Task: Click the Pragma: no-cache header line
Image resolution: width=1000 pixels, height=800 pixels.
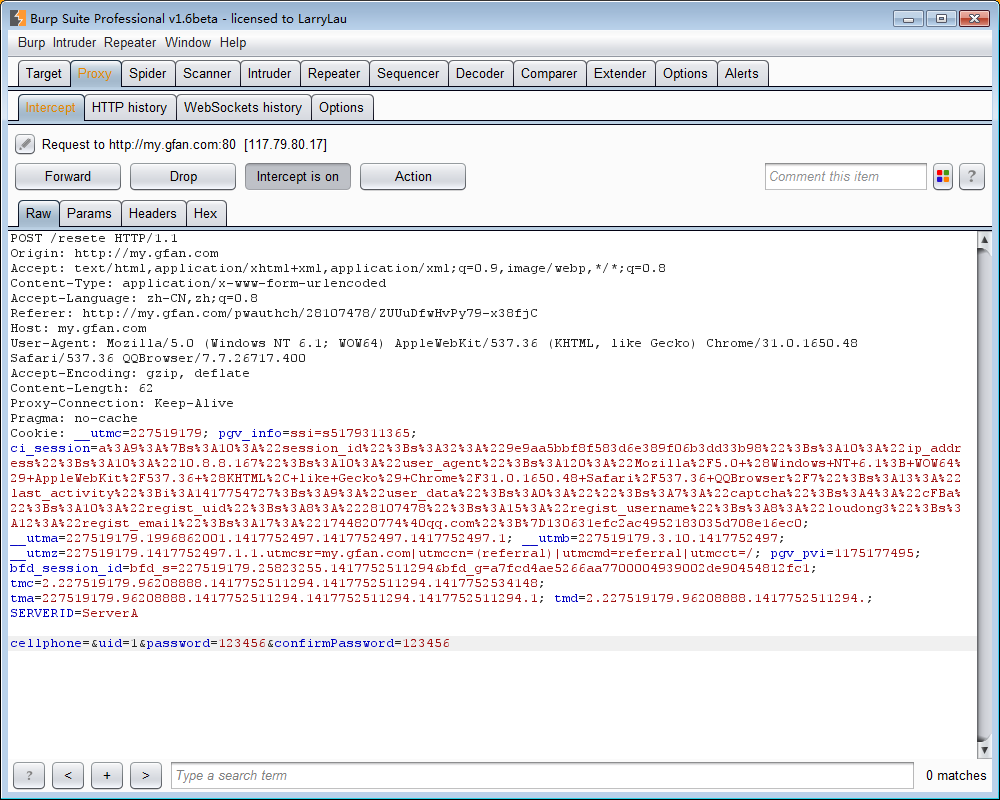Action: tap(74, 418)
